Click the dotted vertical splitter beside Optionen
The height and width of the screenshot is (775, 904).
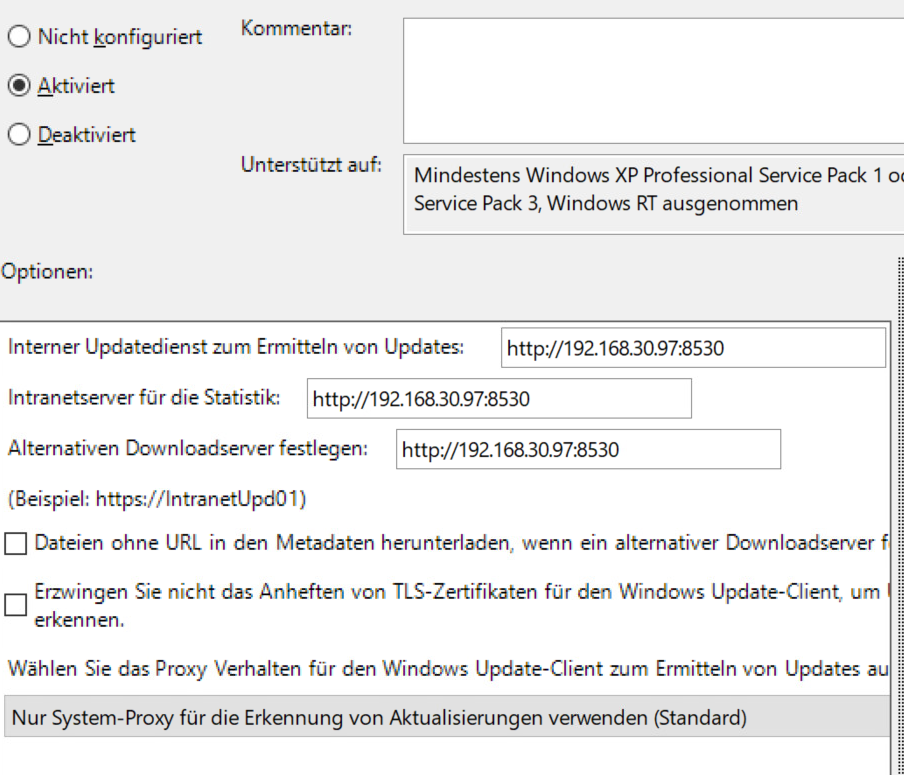895,500
